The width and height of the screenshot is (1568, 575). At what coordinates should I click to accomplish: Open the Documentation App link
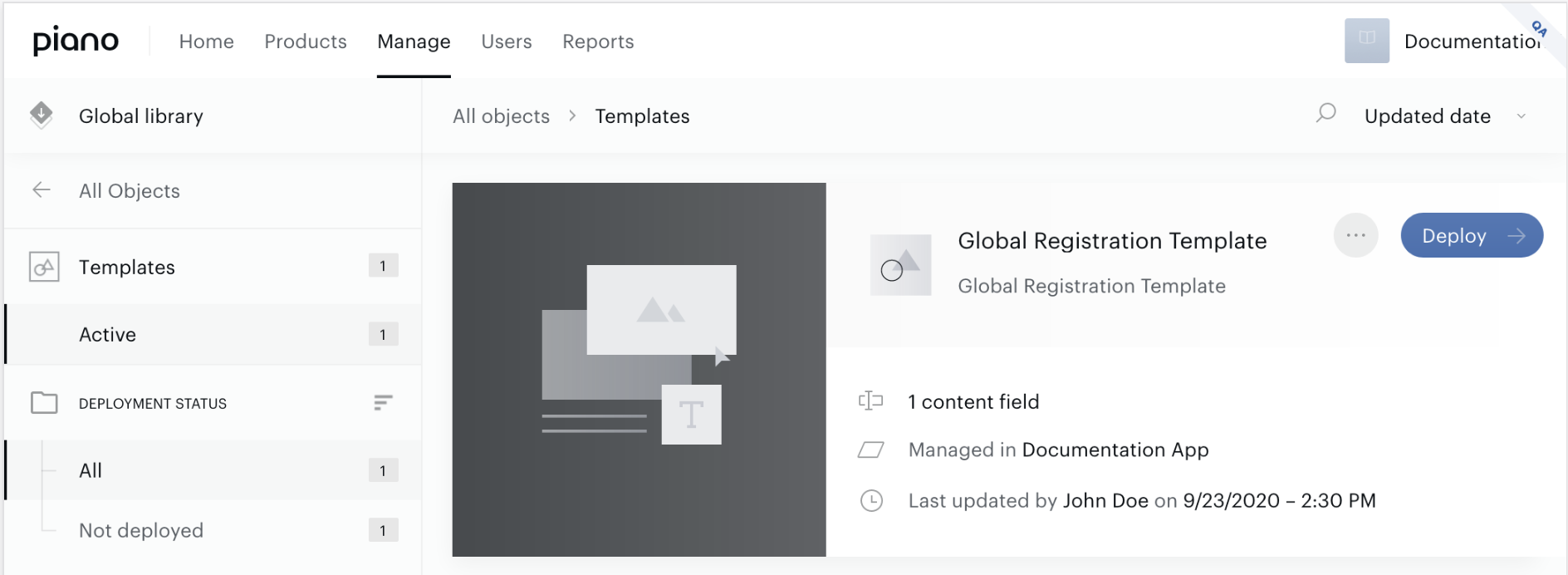(x=1115, y=450)
